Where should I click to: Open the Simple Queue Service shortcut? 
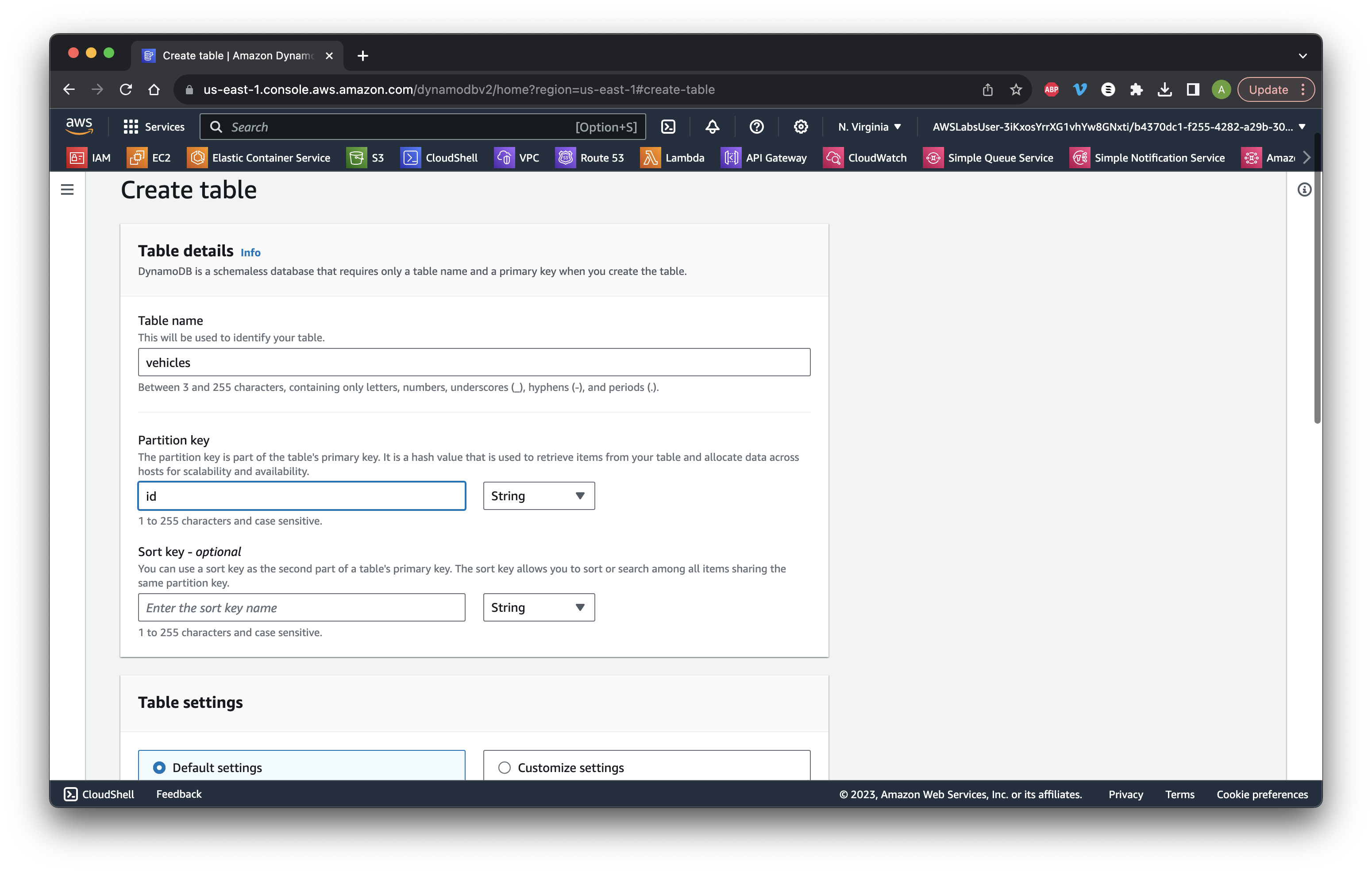click(989, 158)
